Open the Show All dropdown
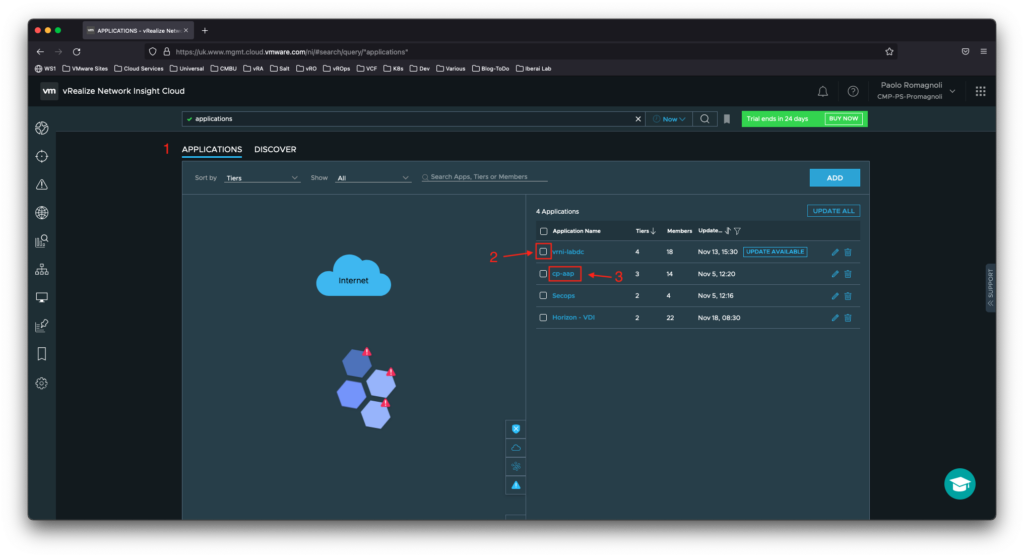 [x=373, y=178]
